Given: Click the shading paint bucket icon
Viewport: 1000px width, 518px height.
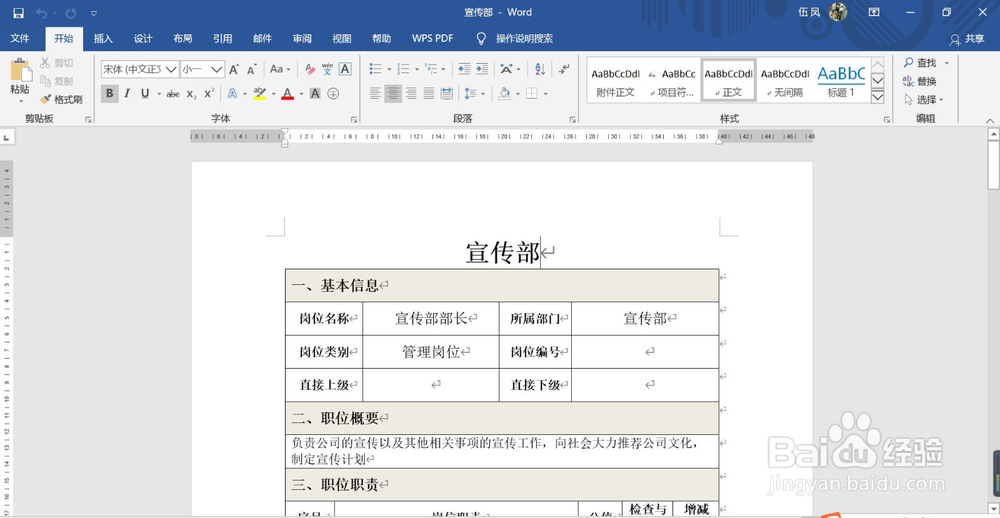Looking at the screenshot, I should (x=504, y=94).
